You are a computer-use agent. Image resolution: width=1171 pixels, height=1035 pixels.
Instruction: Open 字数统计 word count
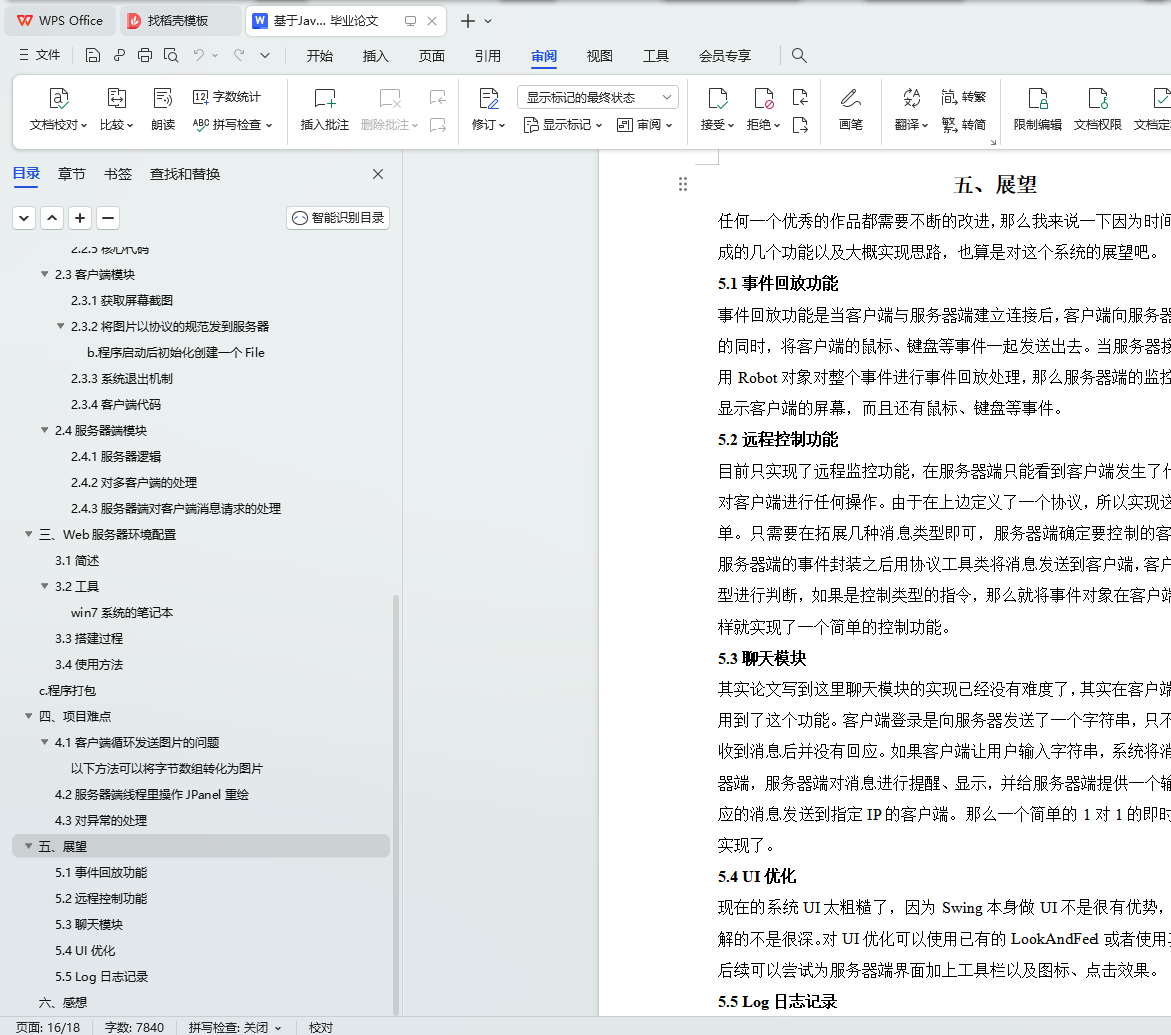pyautogui.click(x=226, y=96)
